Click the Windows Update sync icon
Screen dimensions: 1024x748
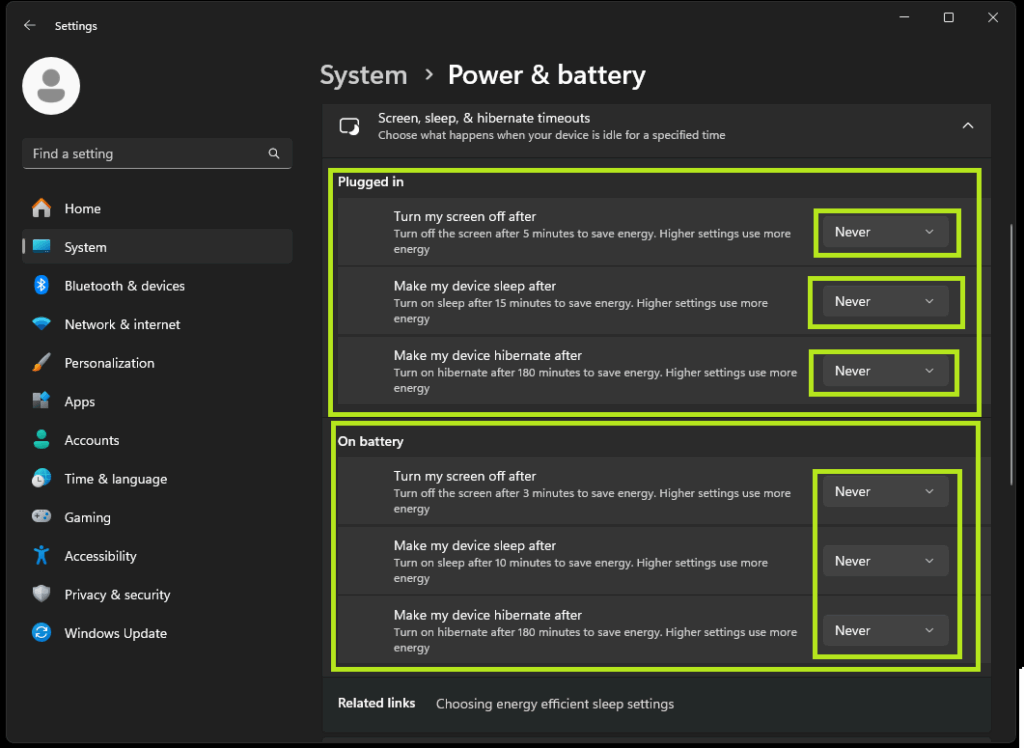[41, 632]
